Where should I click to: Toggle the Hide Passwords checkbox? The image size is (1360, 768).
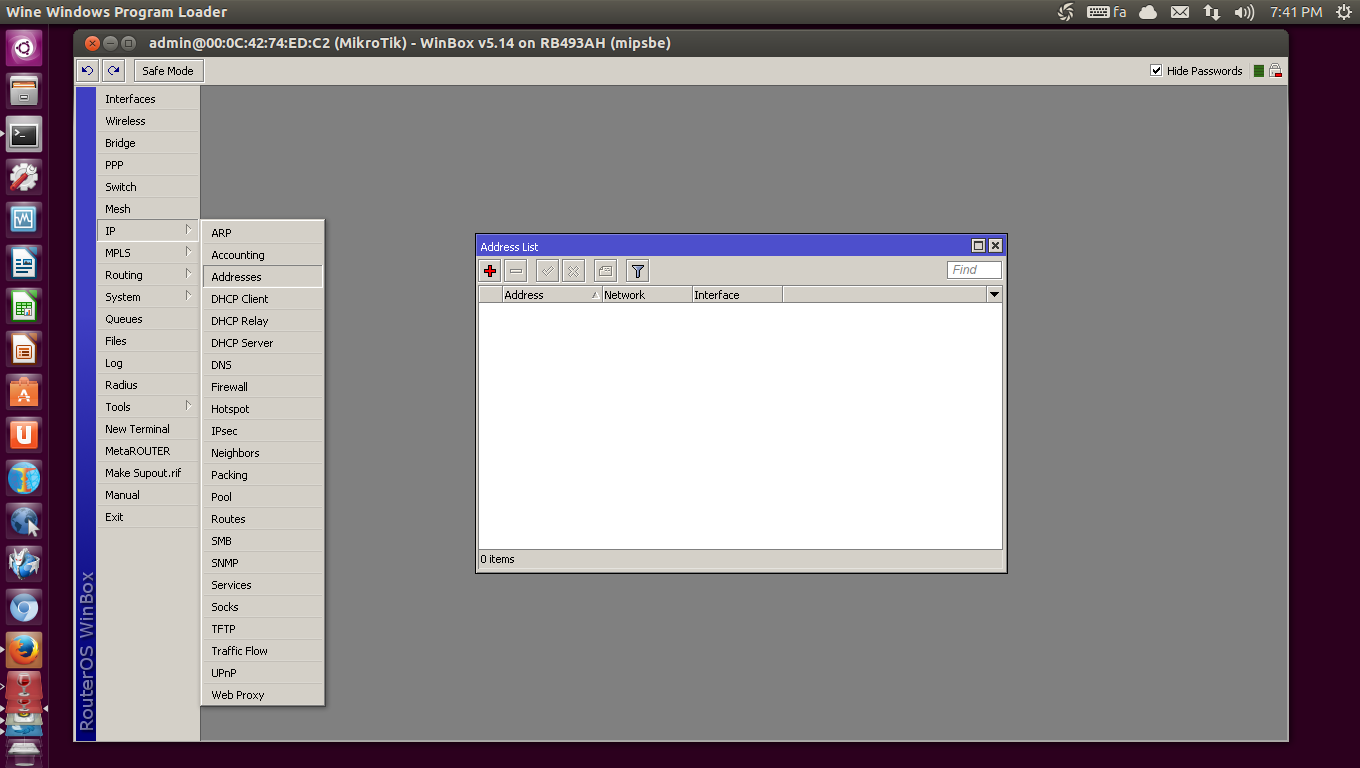point(1157,71)
